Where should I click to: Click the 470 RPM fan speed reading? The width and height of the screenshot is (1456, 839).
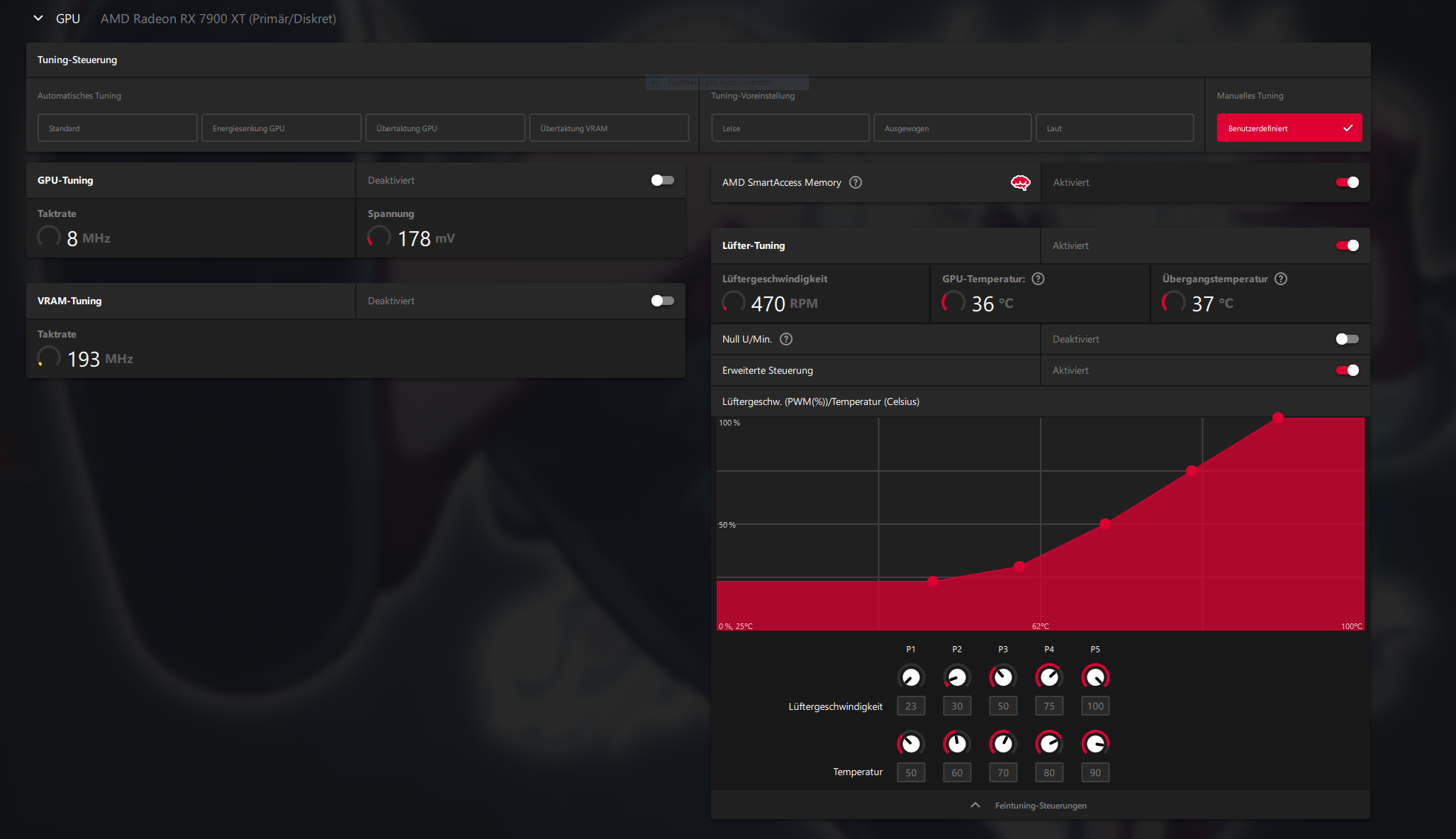pos(784,304)
